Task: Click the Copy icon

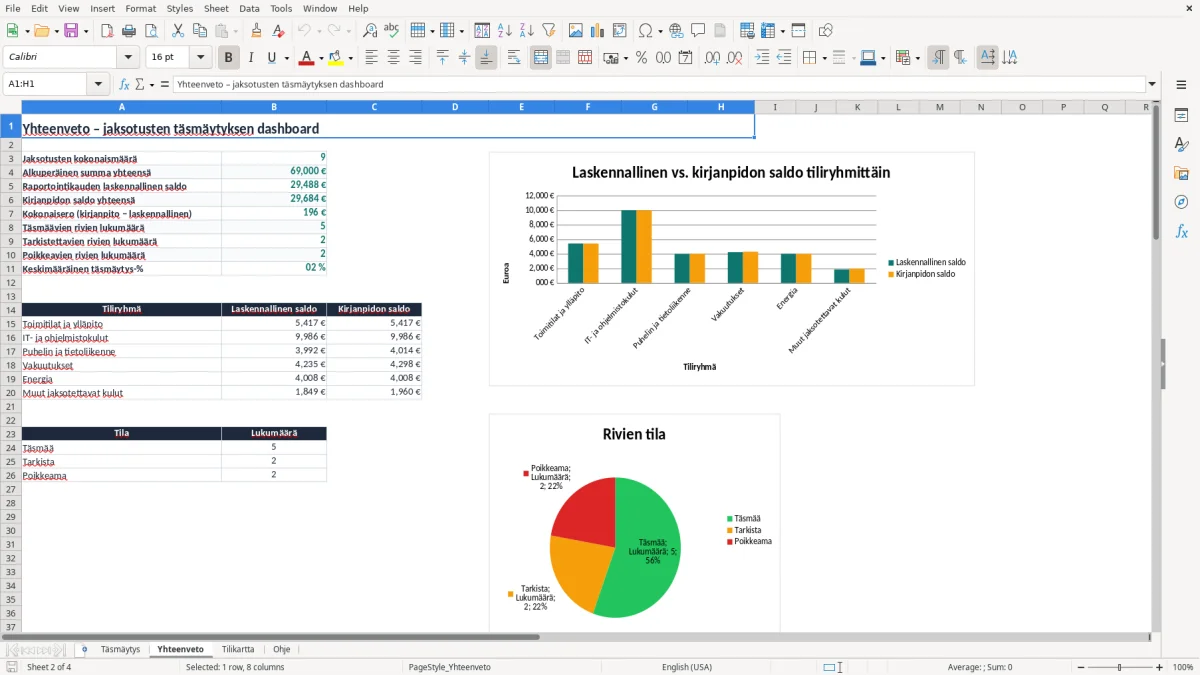Action: pyautogui.click(x=199, y=31)
